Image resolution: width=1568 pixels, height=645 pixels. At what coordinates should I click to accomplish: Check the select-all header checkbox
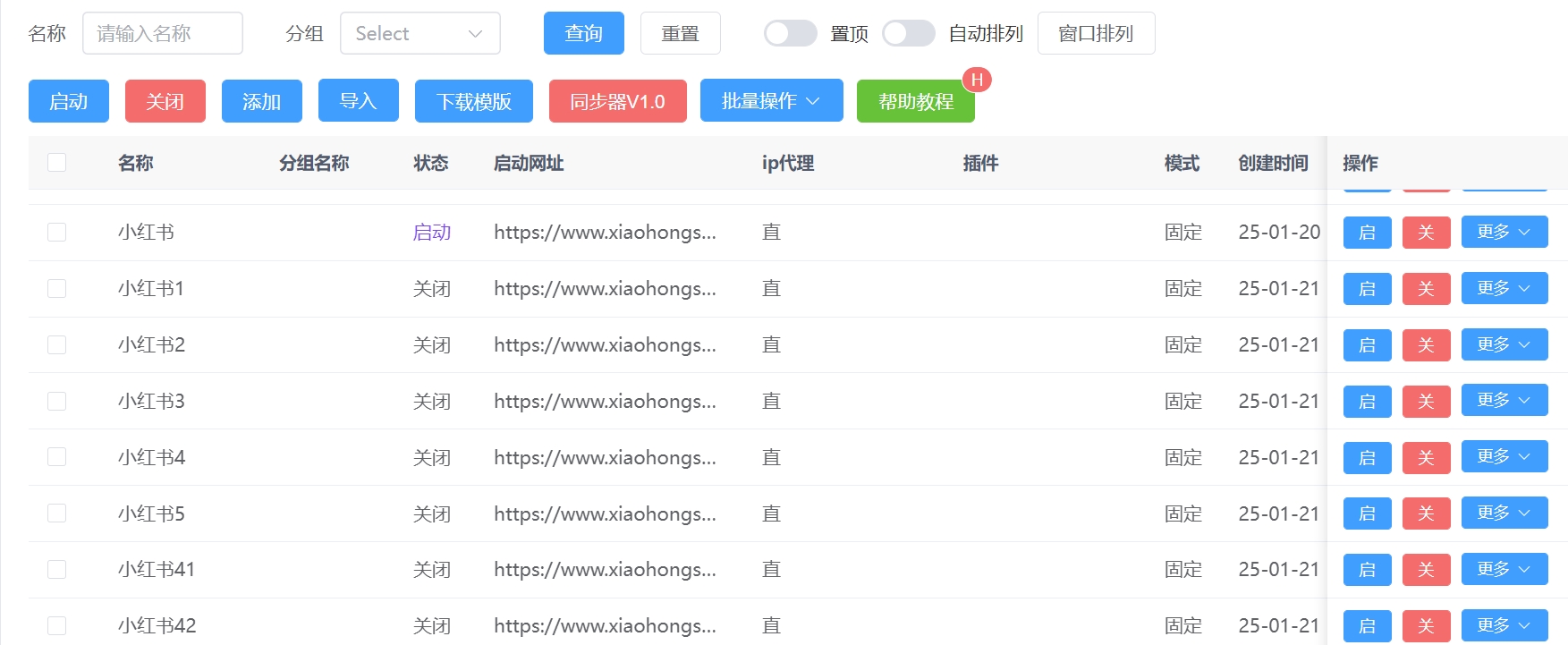[x=57, y=162]
